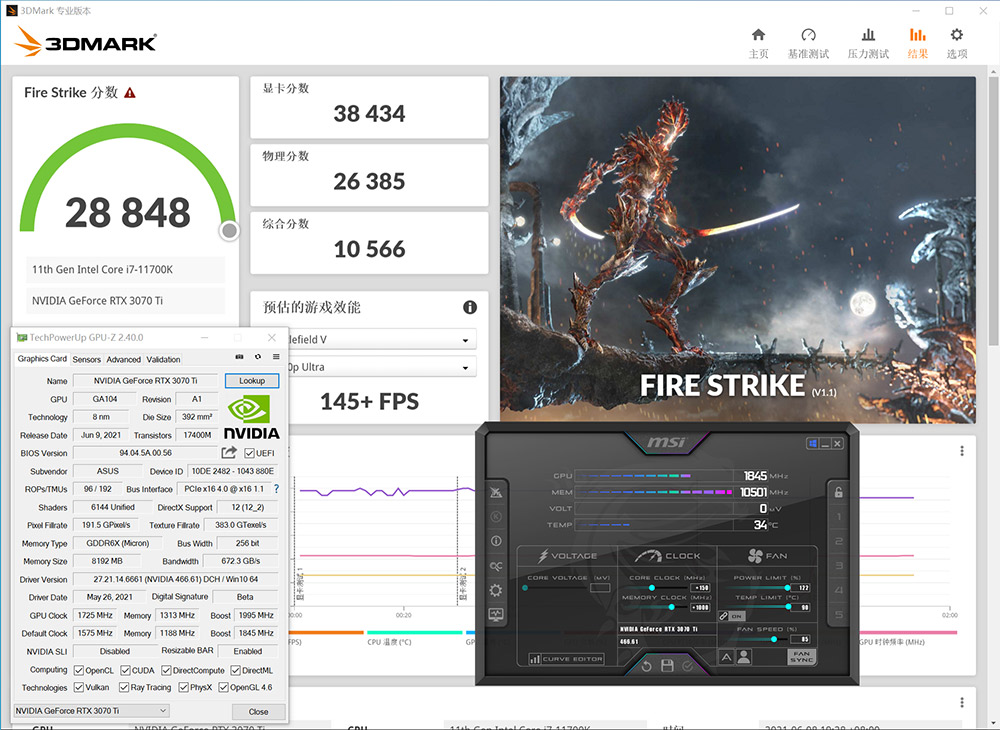Image resolution: width=1000 pixels, height=730 pixels.
Task: Select Afterburner profile slot 5
Action: 839,615
